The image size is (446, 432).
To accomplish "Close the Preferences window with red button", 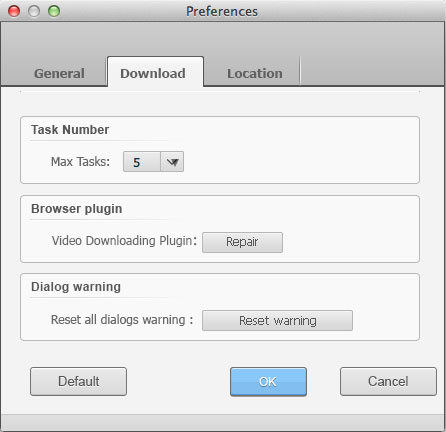I will click(x=14, y=11).
